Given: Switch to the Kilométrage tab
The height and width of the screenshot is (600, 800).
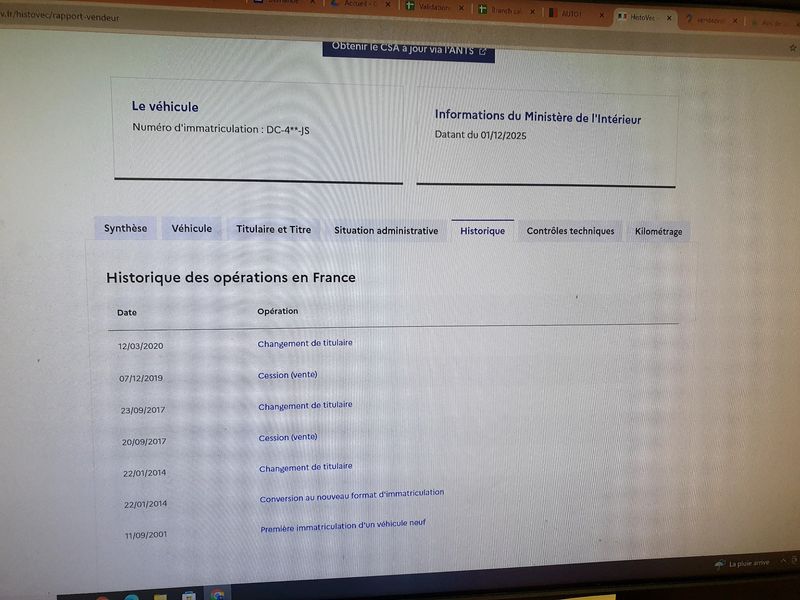Looking at the screenshot, I should click(658, 232).
